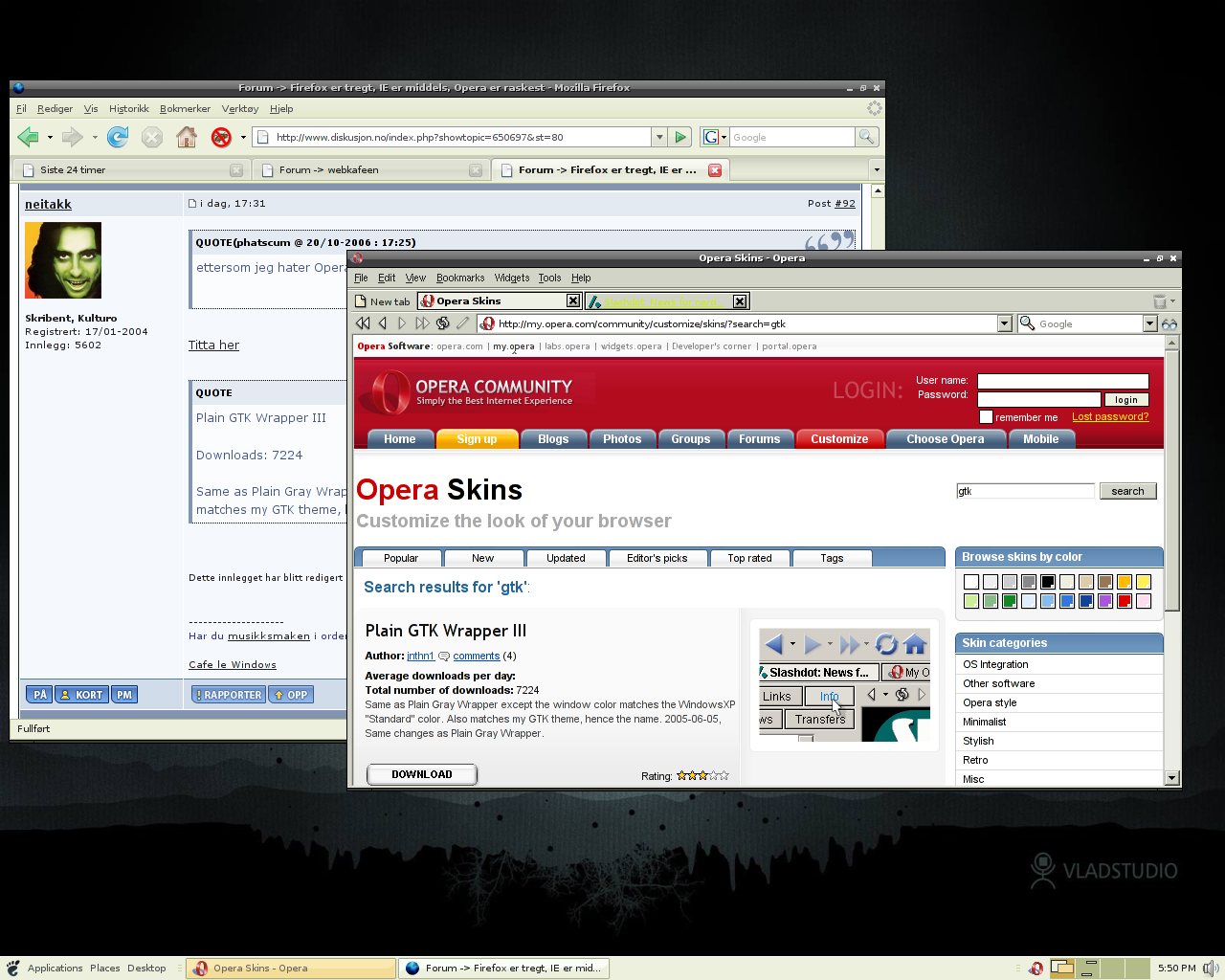Click author 'jnthn1' link

[420, 656]
